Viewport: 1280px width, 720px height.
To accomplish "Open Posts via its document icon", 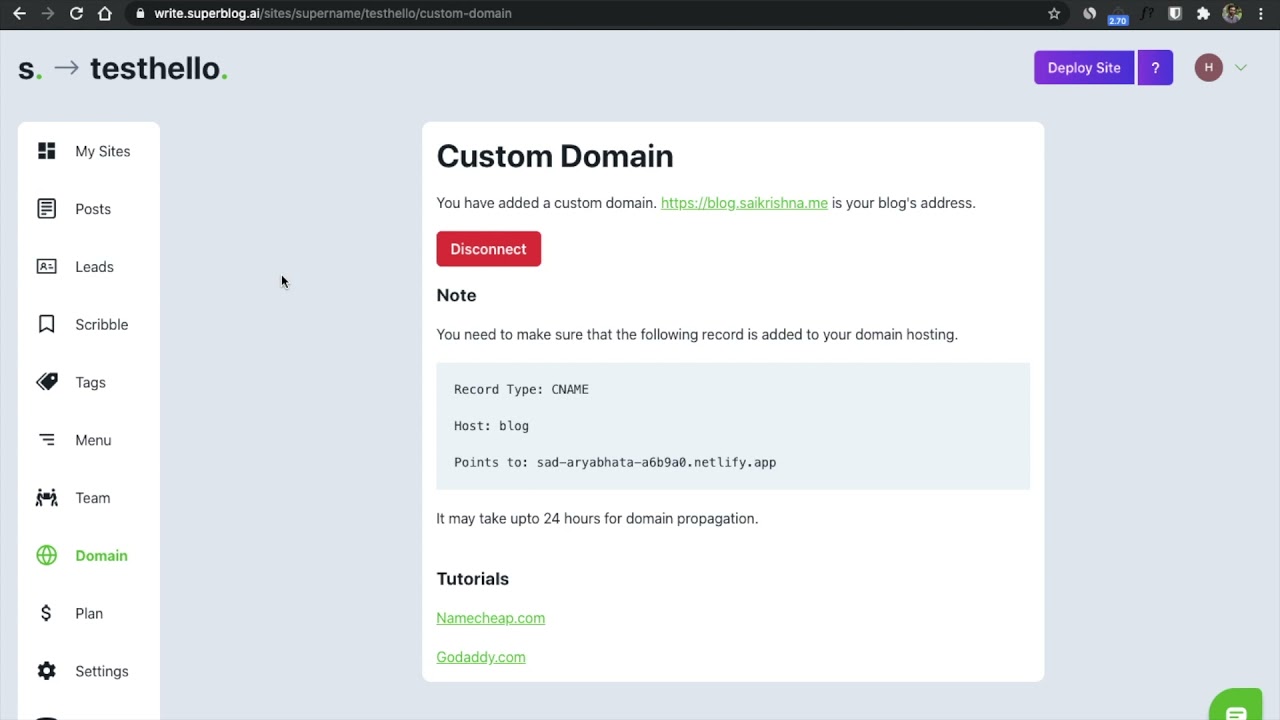I will pyautogui.click(x=47, y=209).
